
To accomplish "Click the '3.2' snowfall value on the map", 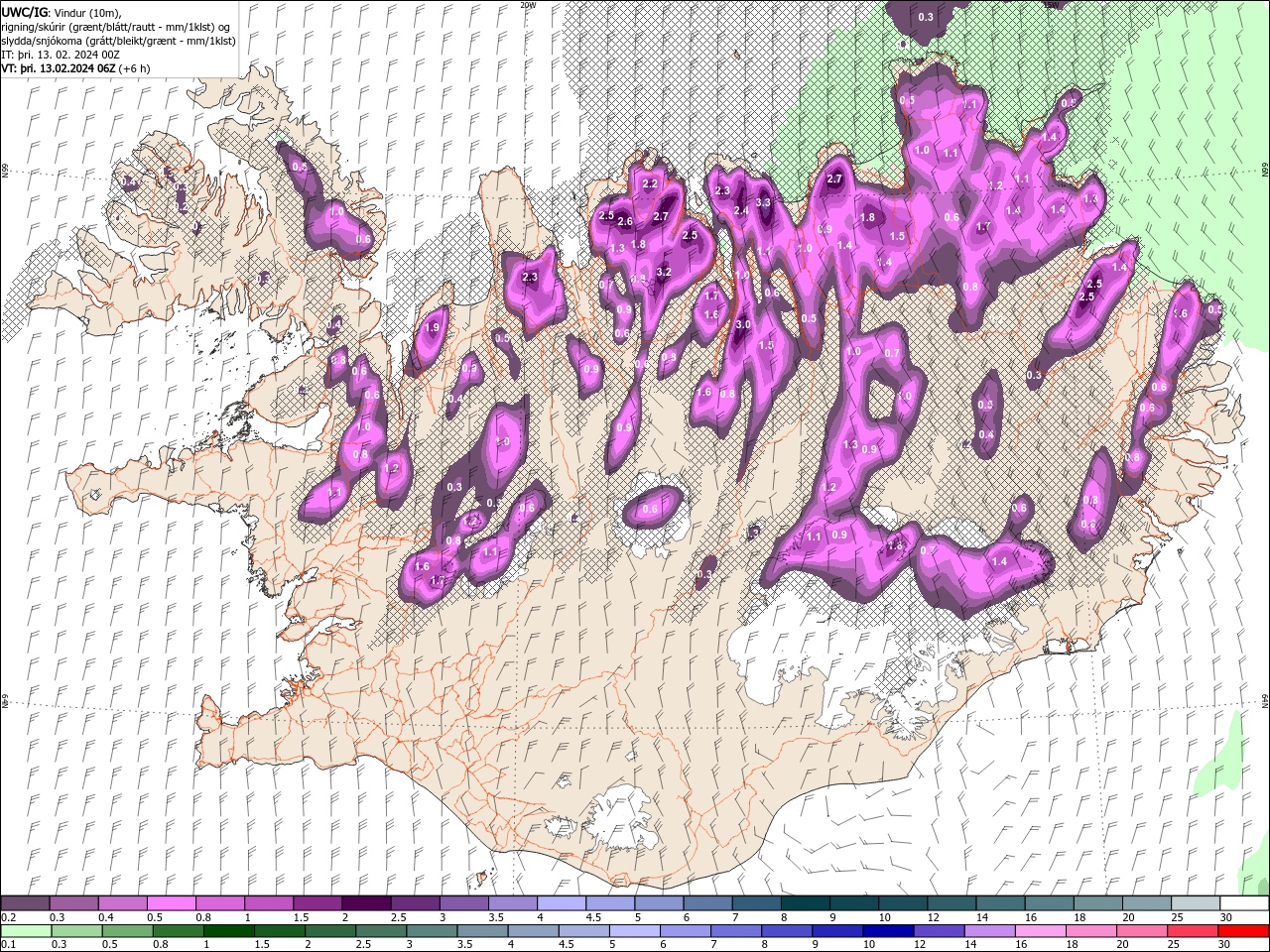I will point(665,272).
